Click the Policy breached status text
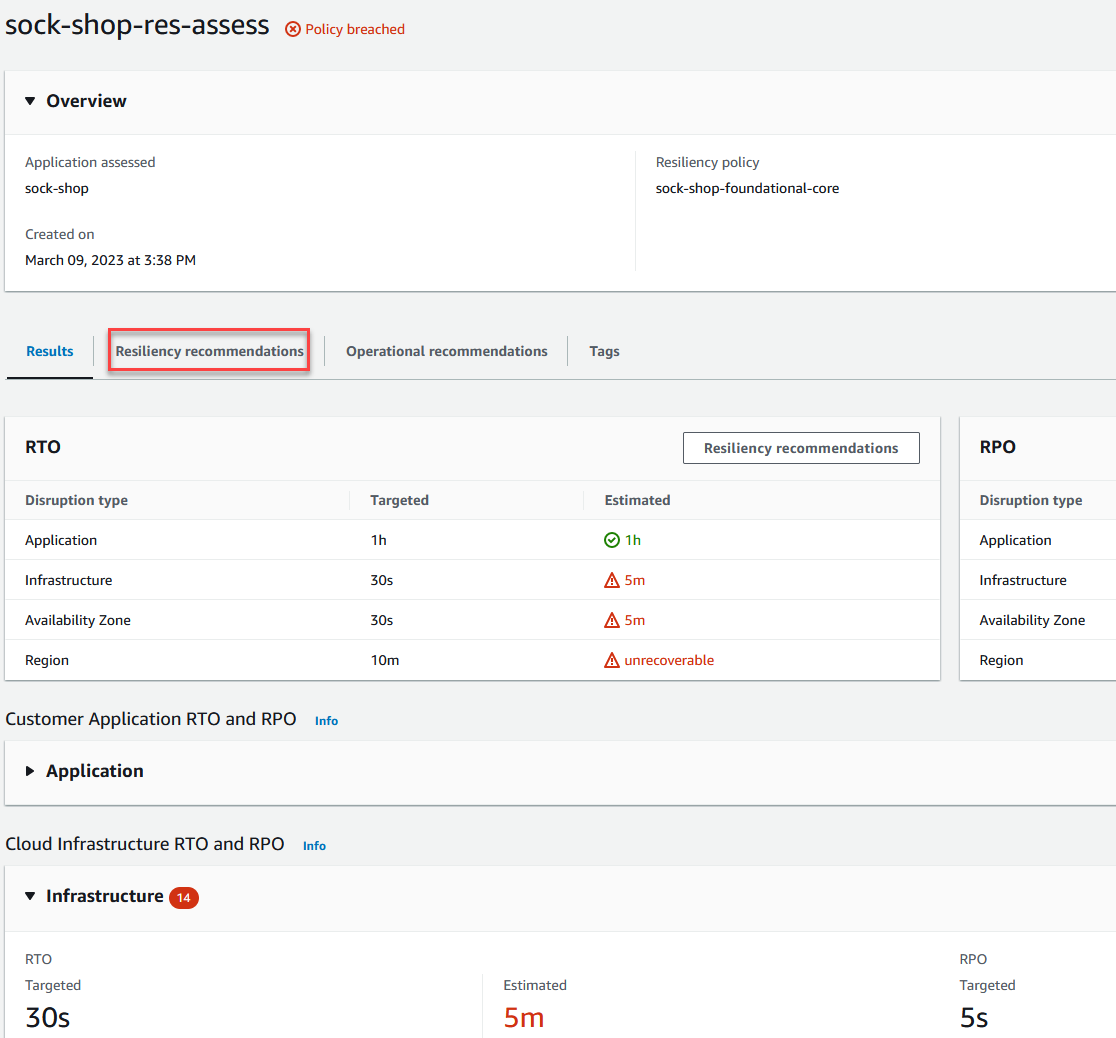 pos(354,29)
